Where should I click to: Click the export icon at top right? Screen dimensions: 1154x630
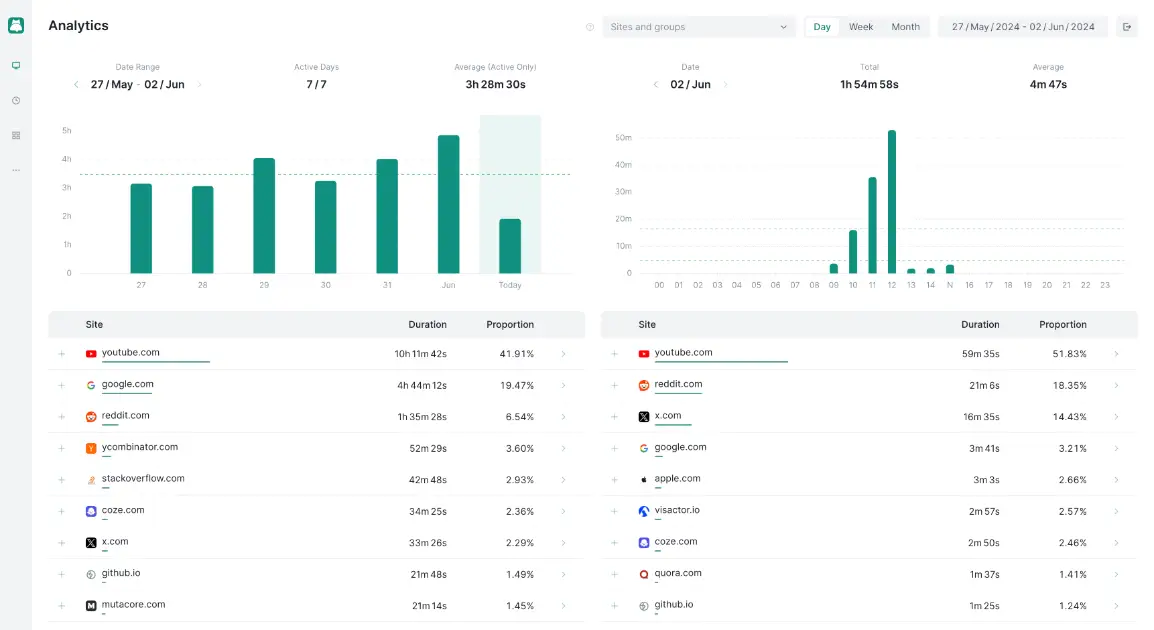[x=1127, y=27]
